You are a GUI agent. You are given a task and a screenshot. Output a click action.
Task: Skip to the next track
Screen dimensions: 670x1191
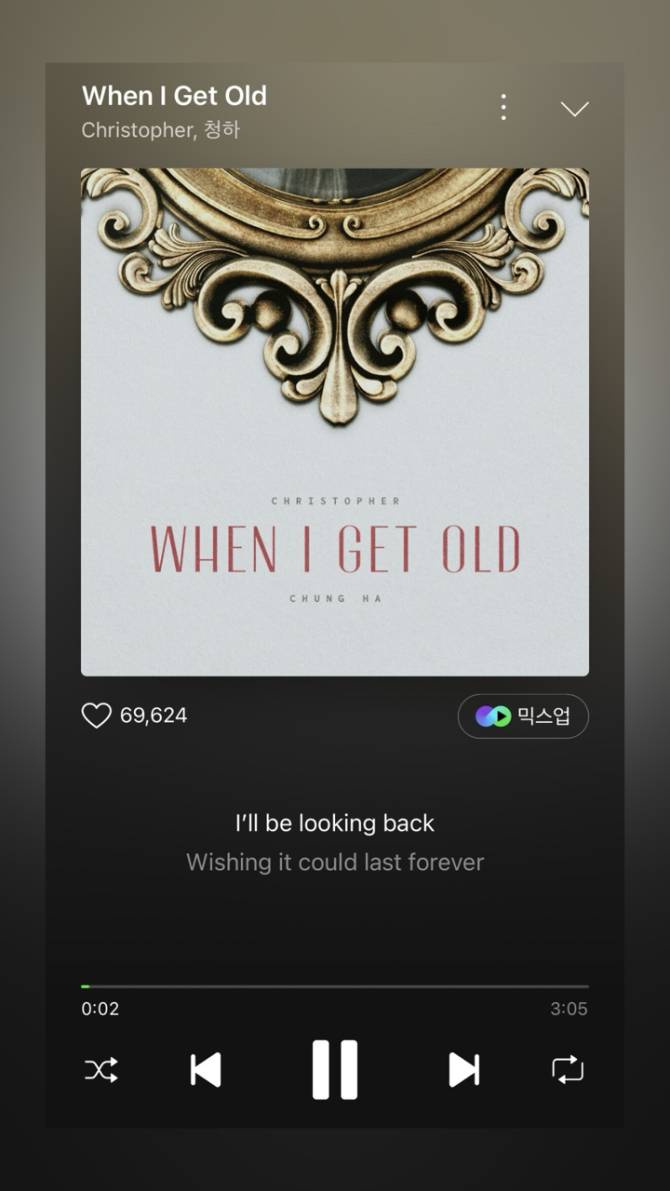click(464, 1070)
